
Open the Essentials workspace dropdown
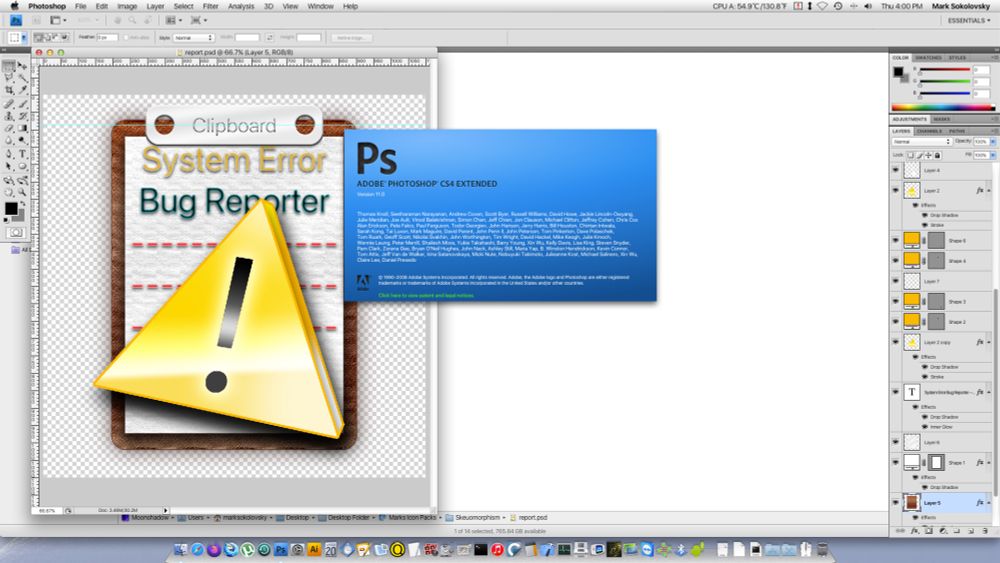coord(969,20)
